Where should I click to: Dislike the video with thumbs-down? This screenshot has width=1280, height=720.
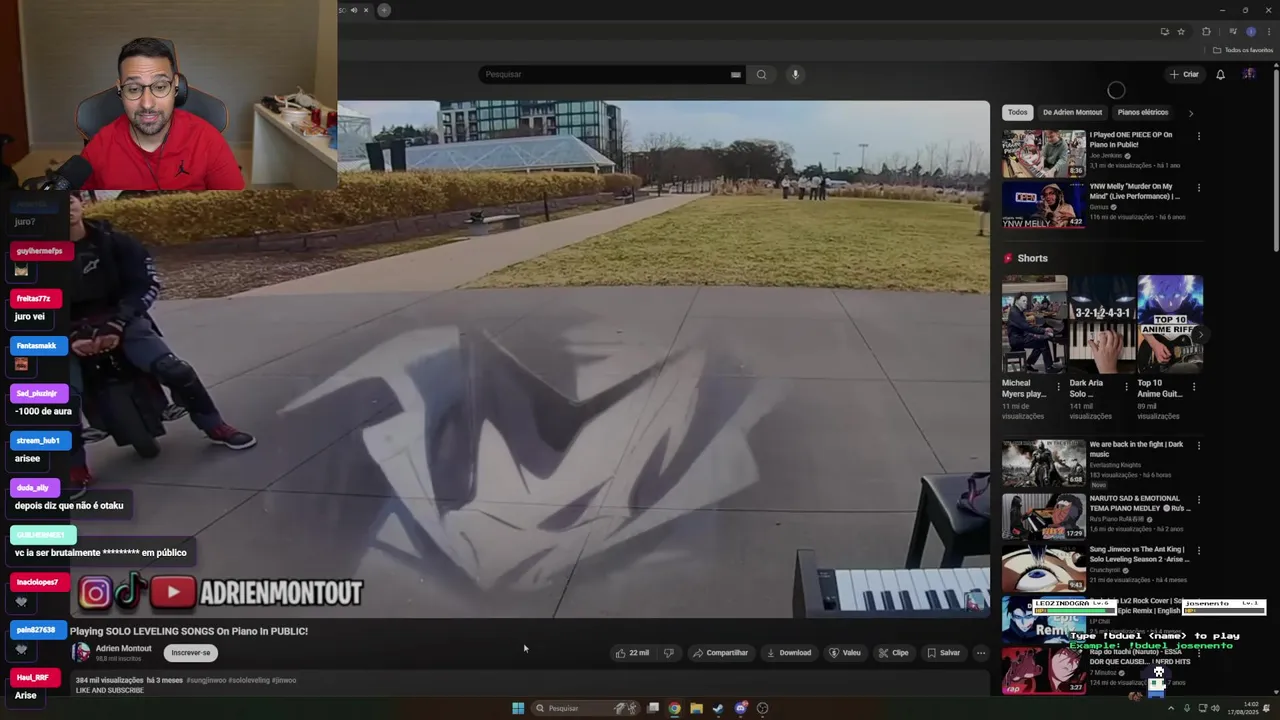(x=669, y=653)
